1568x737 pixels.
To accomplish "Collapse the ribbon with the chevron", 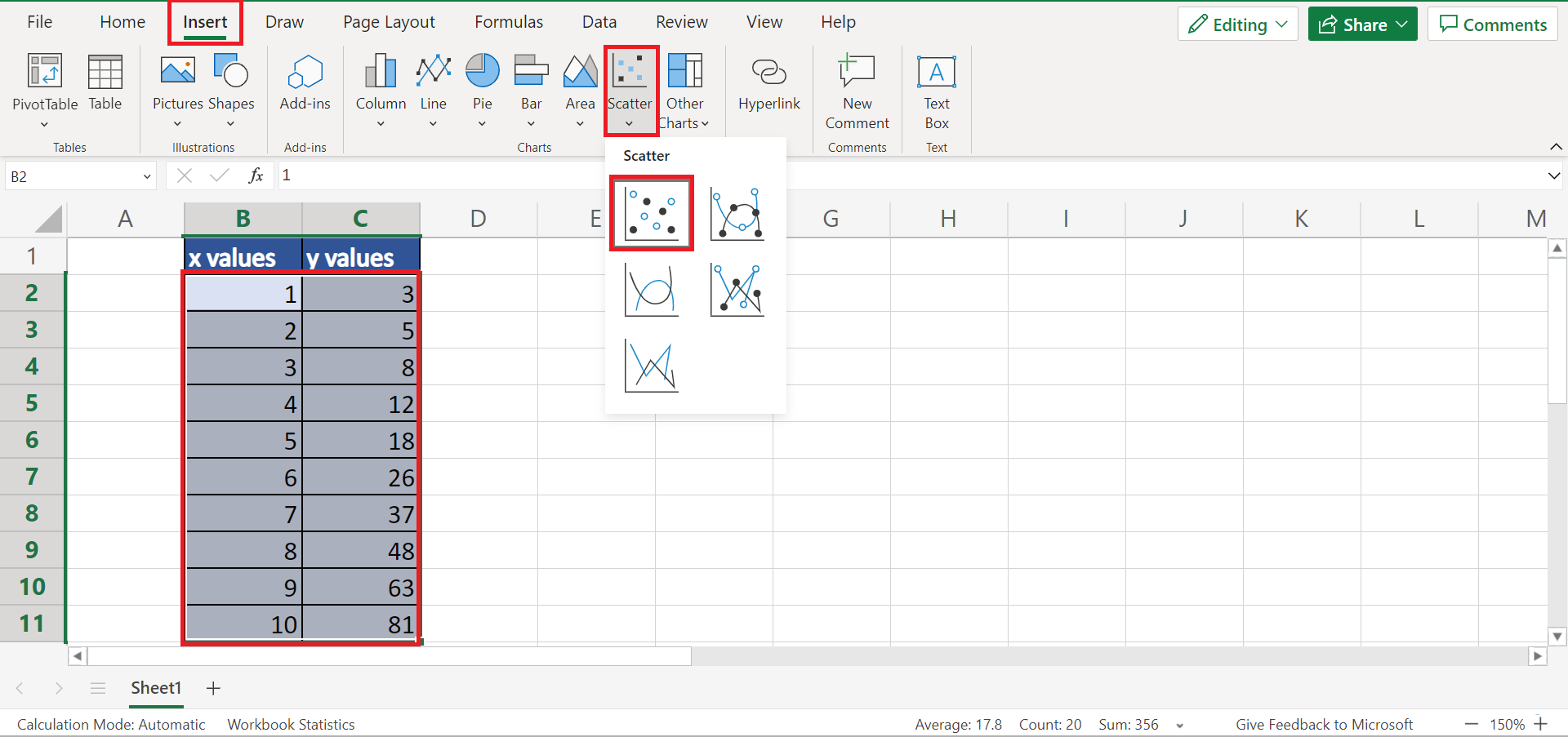I will click(1556, 147).
